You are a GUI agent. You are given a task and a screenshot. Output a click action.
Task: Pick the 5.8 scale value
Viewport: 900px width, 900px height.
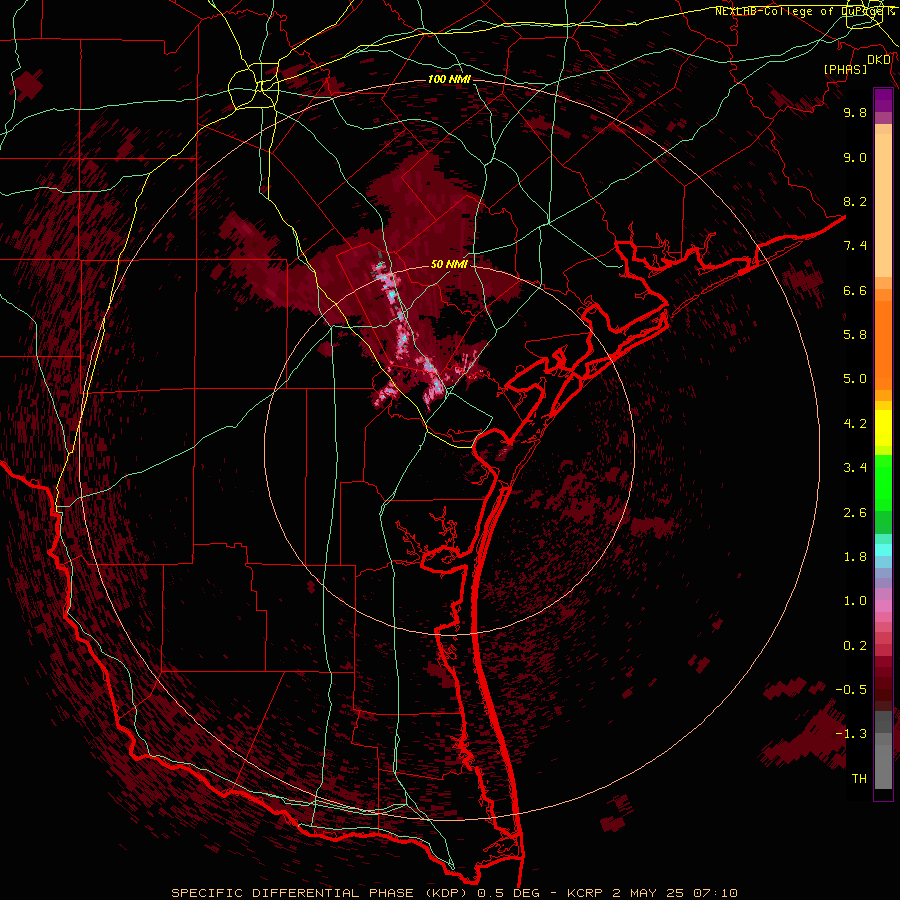pyautogui.click(x=855, y=335)
